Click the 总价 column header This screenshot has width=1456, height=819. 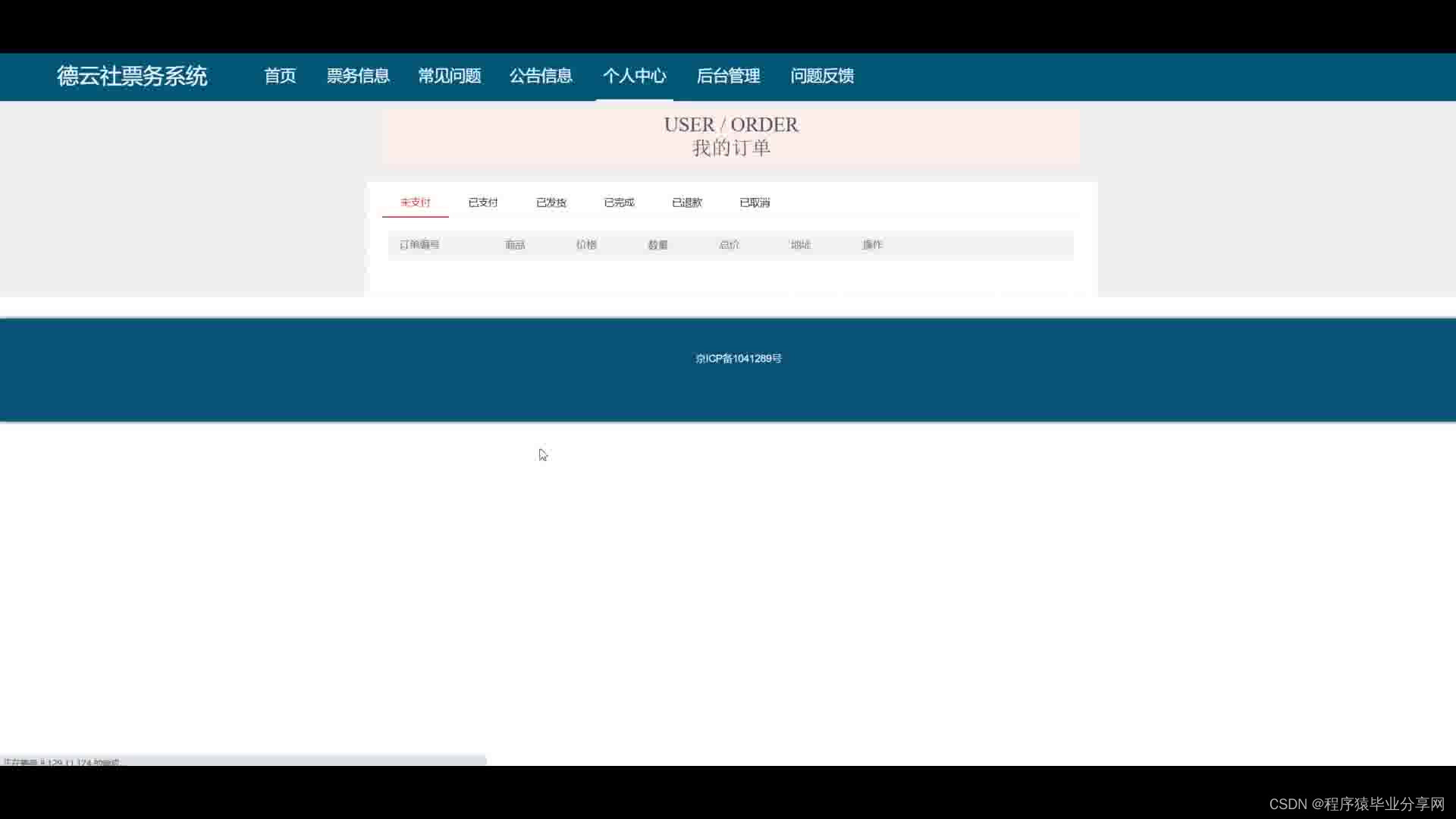tap(730, 245)
